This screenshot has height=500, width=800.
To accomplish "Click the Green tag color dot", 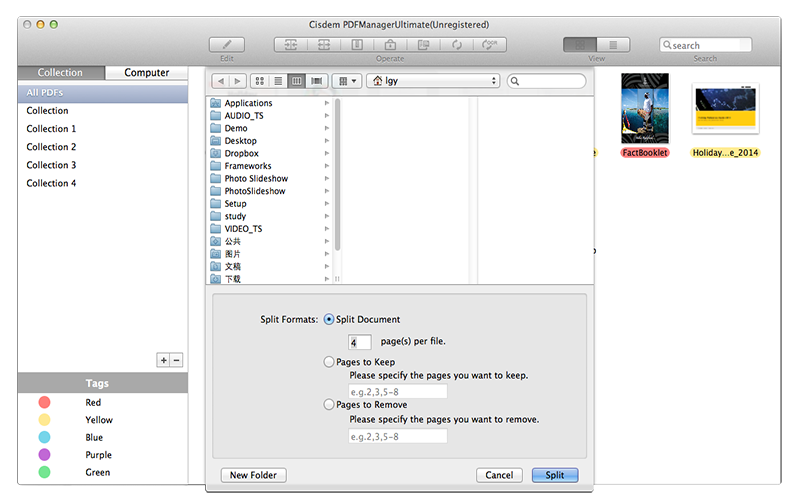I will [44, 472].
